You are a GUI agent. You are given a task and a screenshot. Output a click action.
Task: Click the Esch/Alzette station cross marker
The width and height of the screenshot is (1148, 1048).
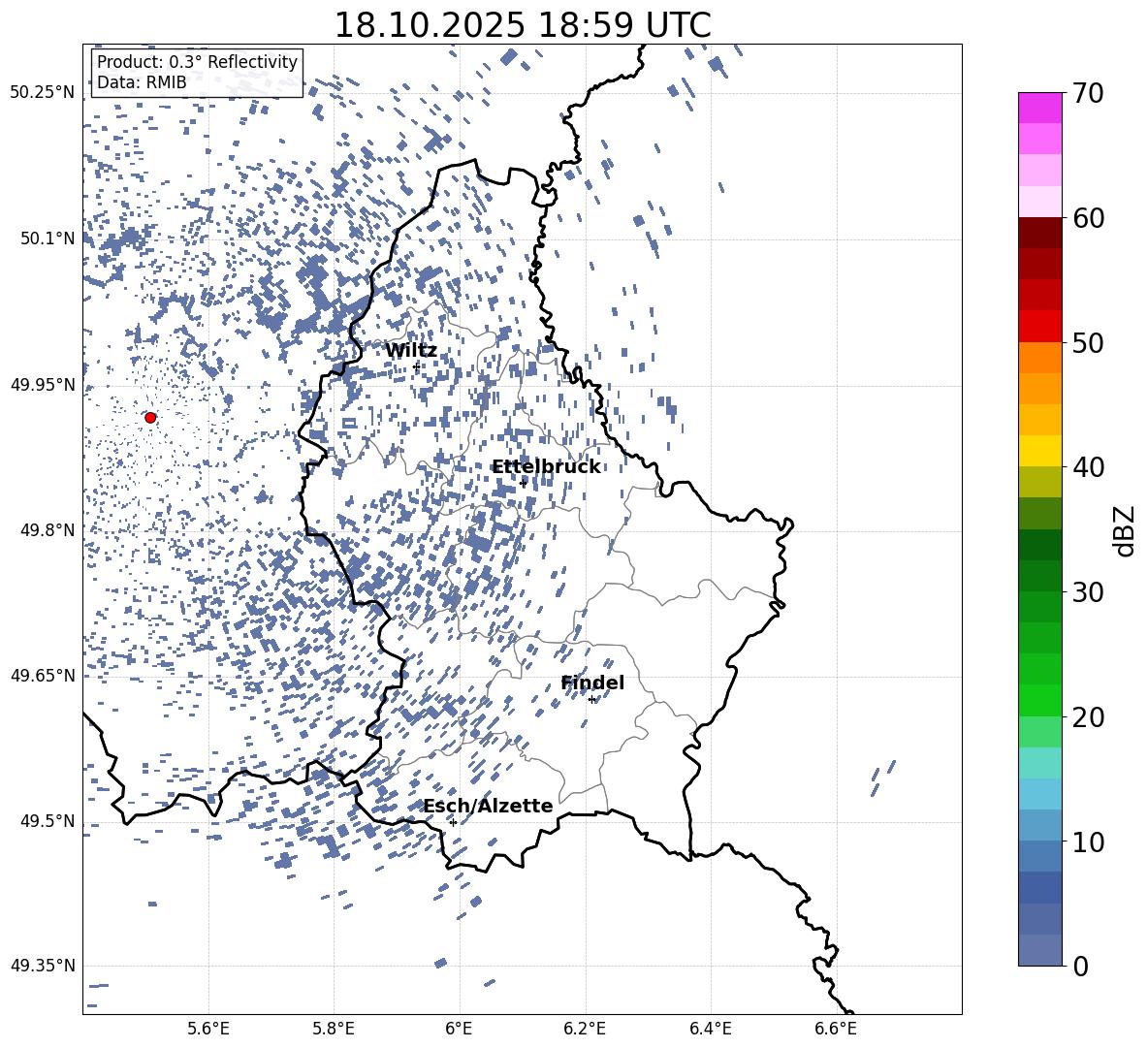(453, 822)
